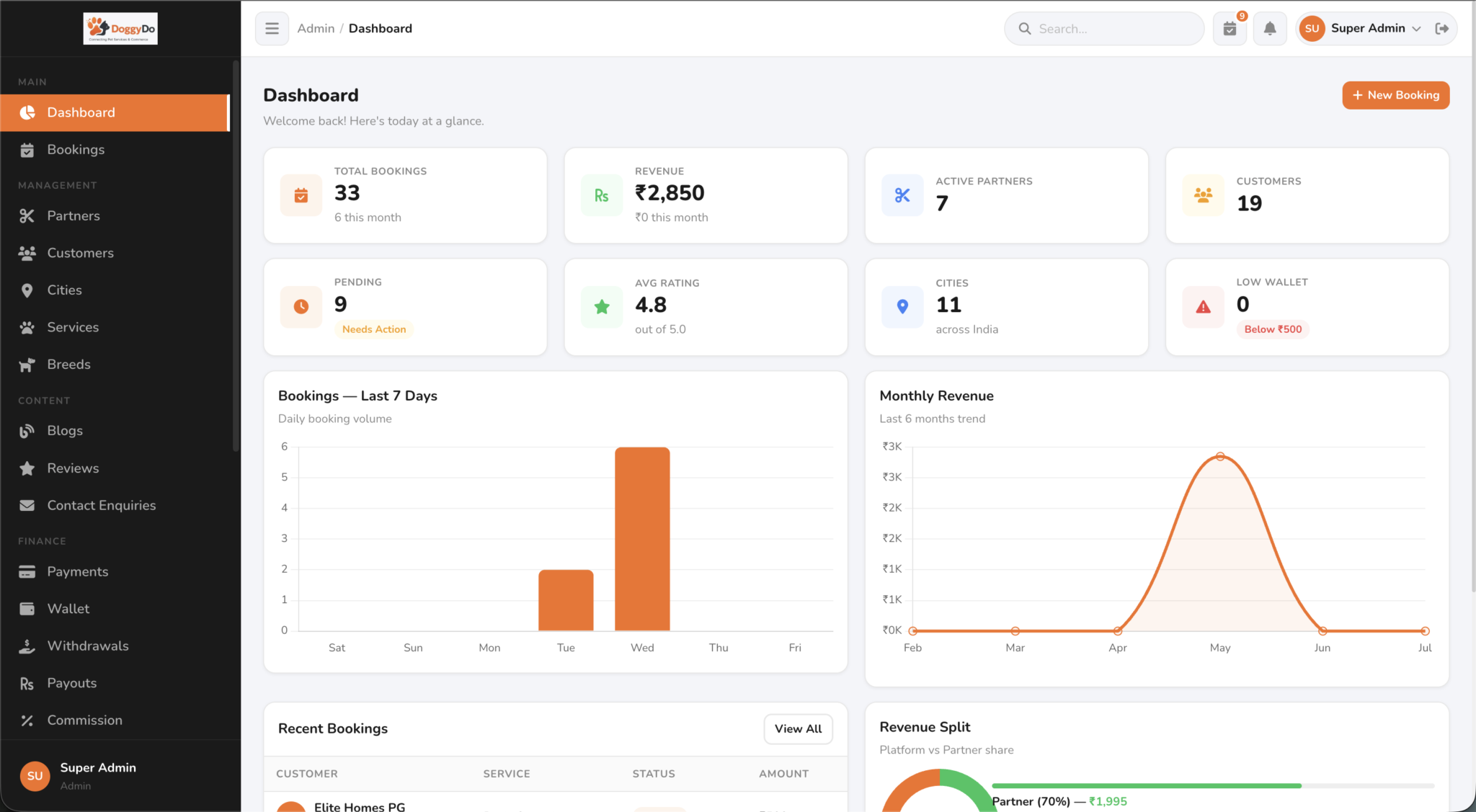Open Customers in the sidebar
The width and height of the screenshot is (1476, 812).
click(115, 253)
